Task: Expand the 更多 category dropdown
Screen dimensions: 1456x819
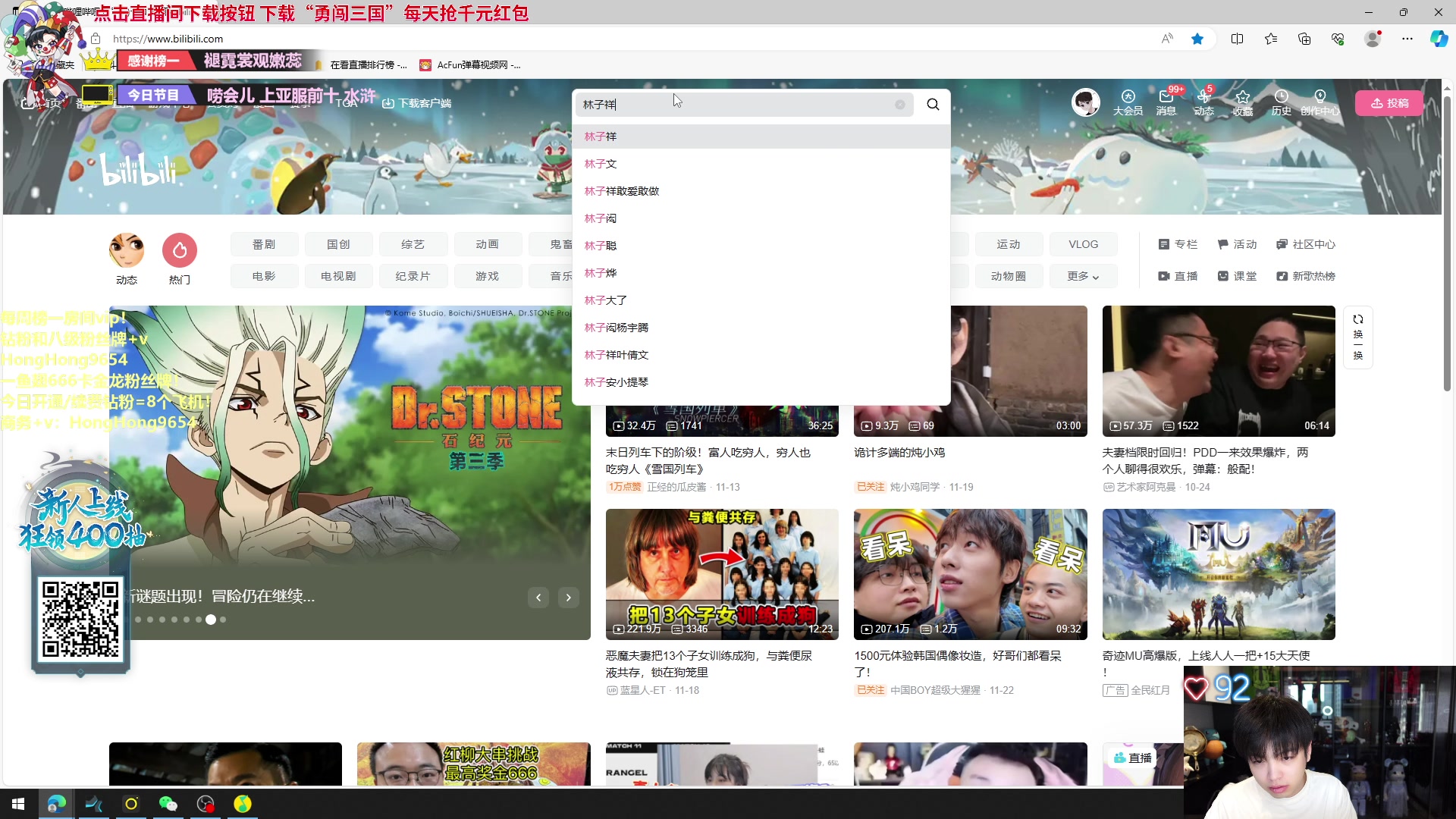Action: point(1083,276)
